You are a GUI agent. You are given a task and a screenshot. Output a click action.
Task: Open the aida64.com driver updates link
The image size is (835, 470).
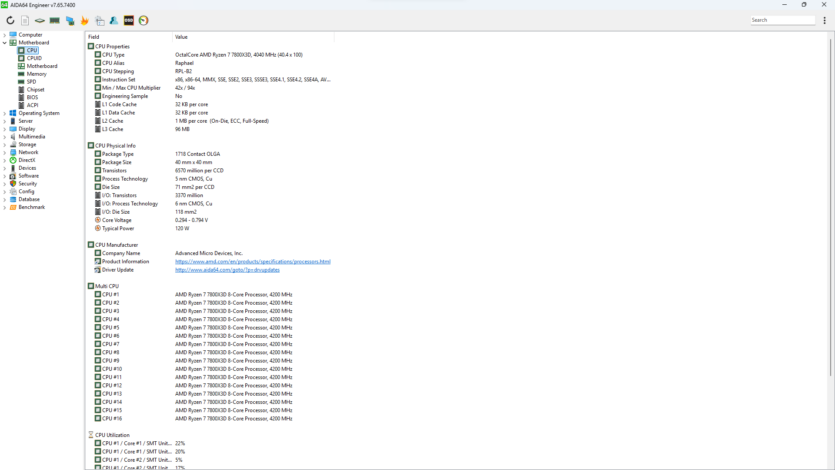227,270
